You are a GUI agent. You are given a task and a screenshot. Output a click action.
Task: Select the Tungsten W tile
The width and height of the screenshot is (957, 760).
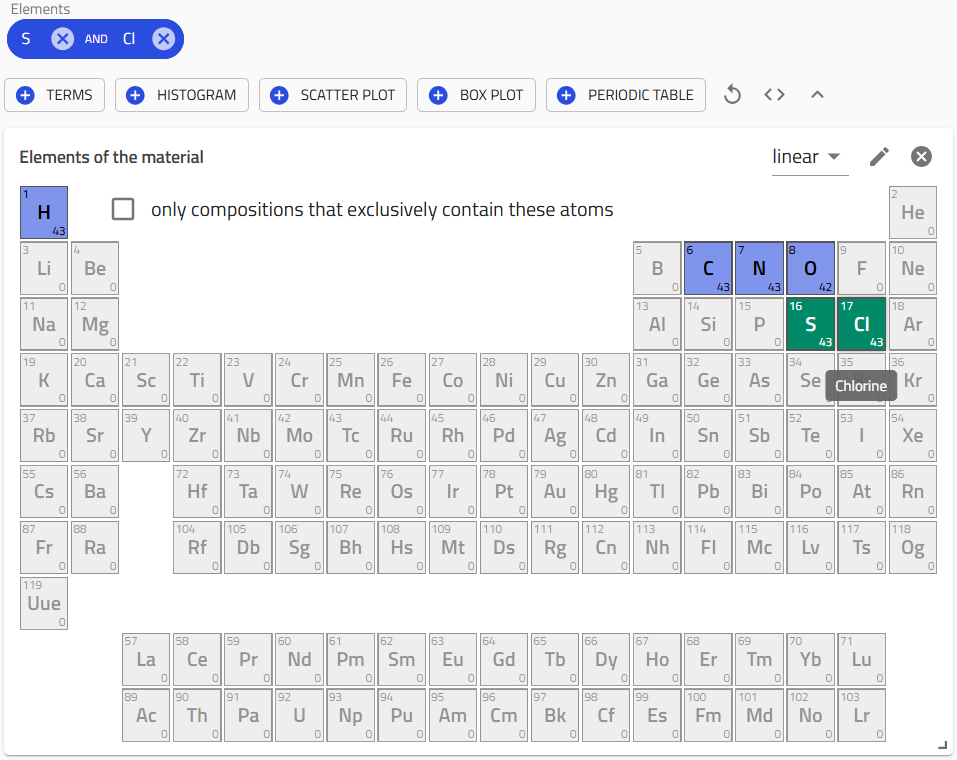click(300, 492)
